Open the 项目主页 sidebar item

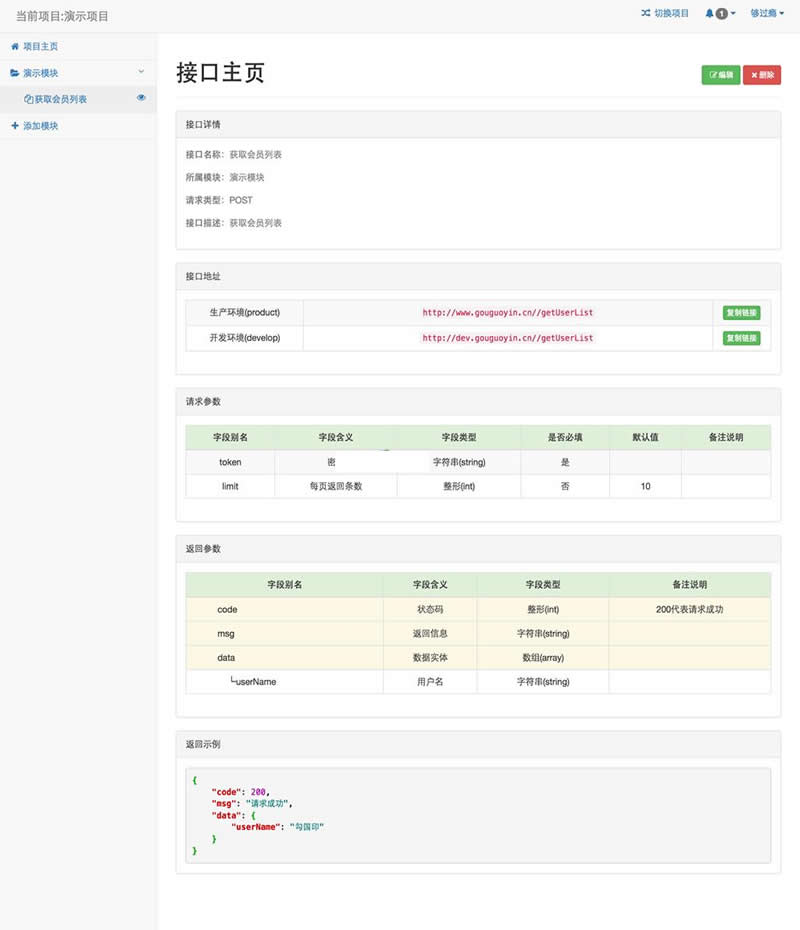[40, 47]
